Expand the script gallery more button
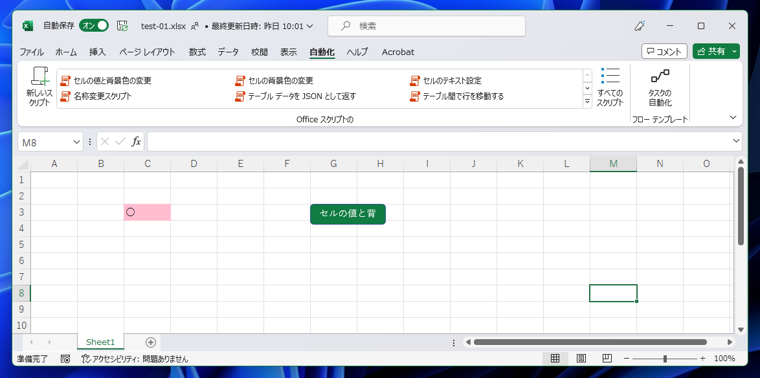The width and height of the screenshot is (760, 378). tap(587, 101)
